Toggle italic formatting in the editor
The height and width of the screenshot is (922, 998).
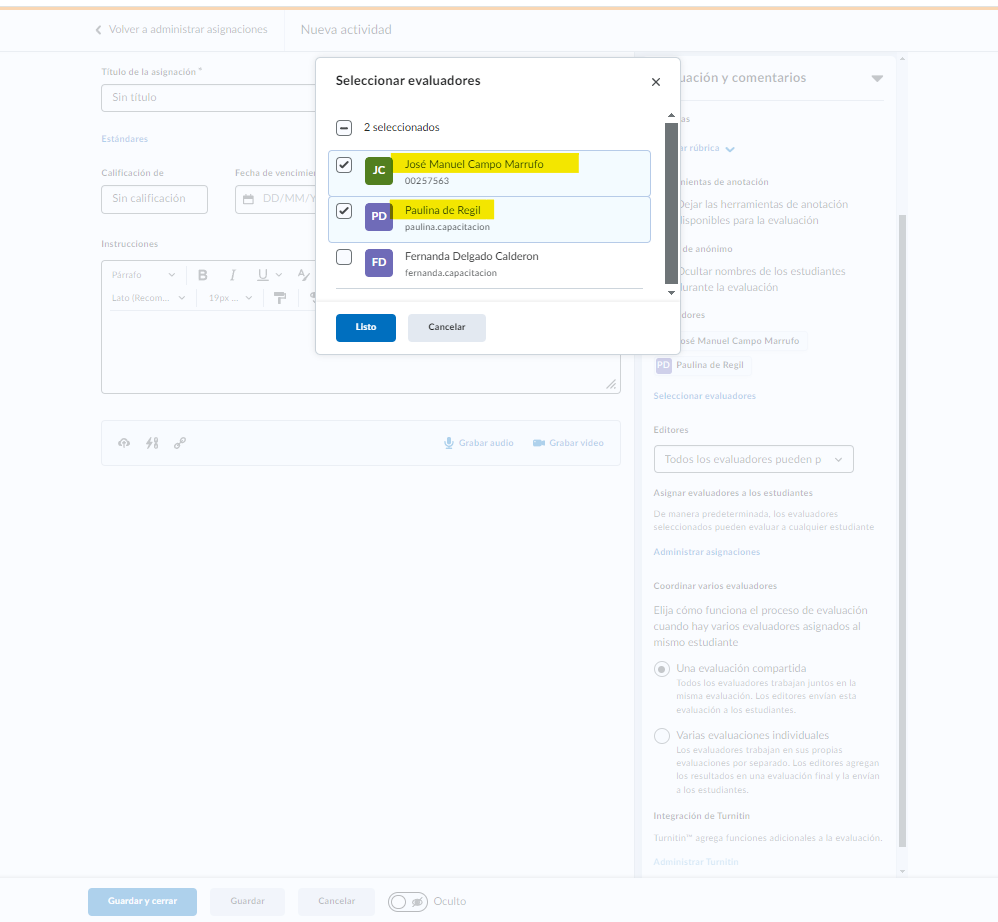[x=232, y=275]
